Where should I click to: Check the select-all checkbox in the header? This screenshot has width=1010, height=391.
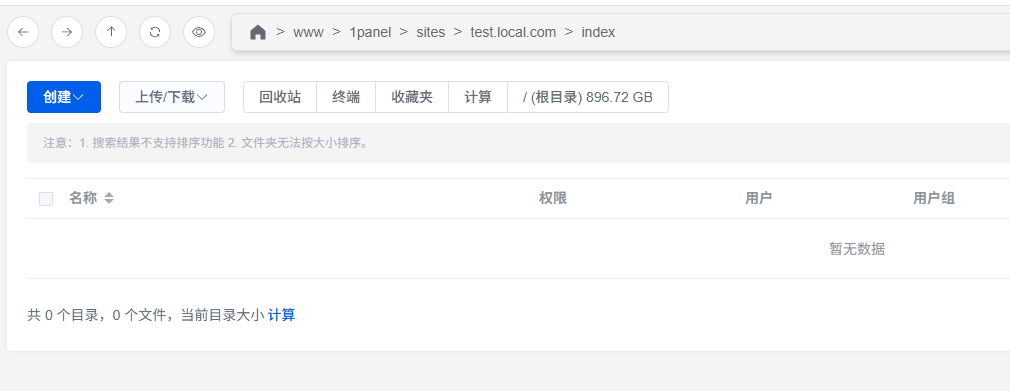pyautogui.click(x=46, y=199)
